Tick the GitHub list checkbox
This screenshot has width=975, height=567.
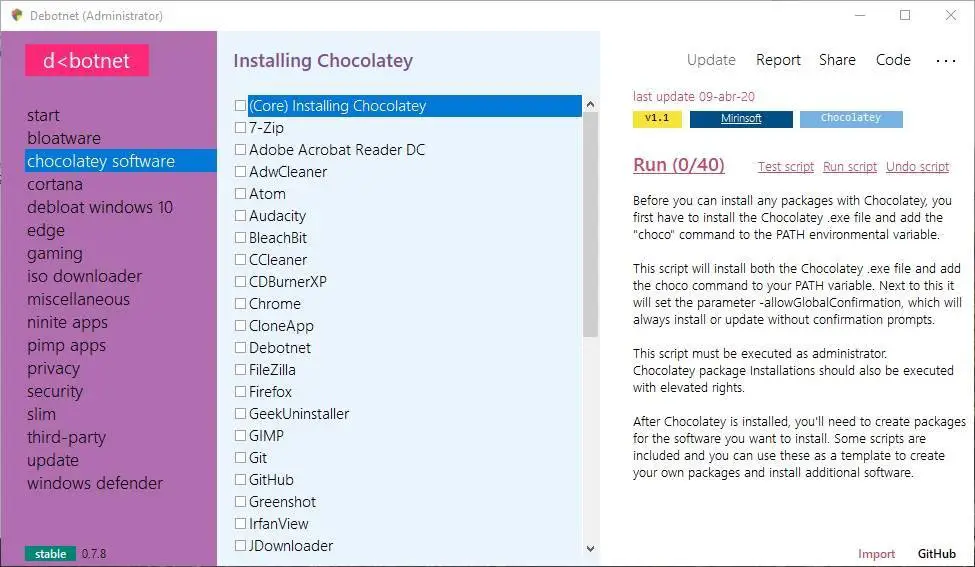click(x=240, y=479)
